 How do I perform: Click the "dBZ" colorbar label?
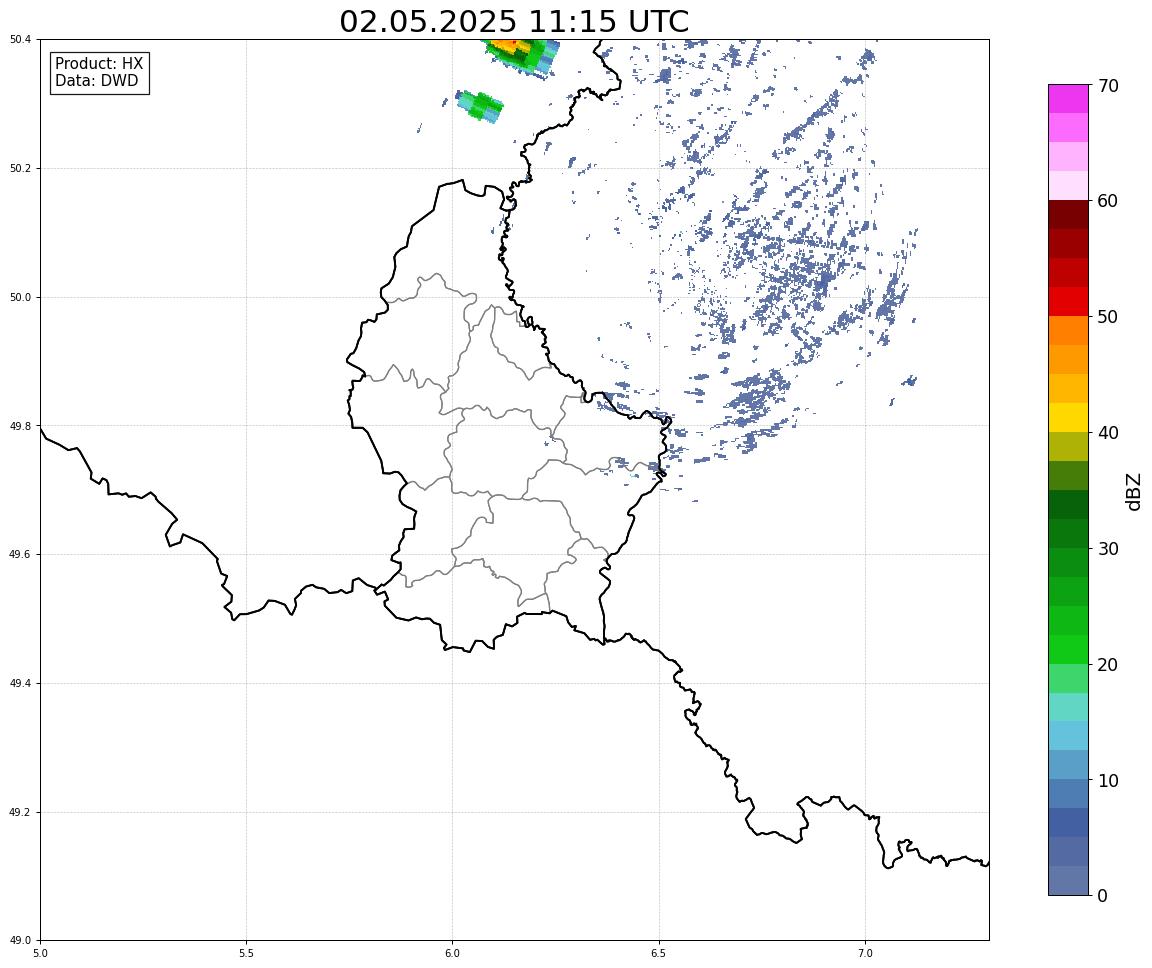pos(1134,491)
